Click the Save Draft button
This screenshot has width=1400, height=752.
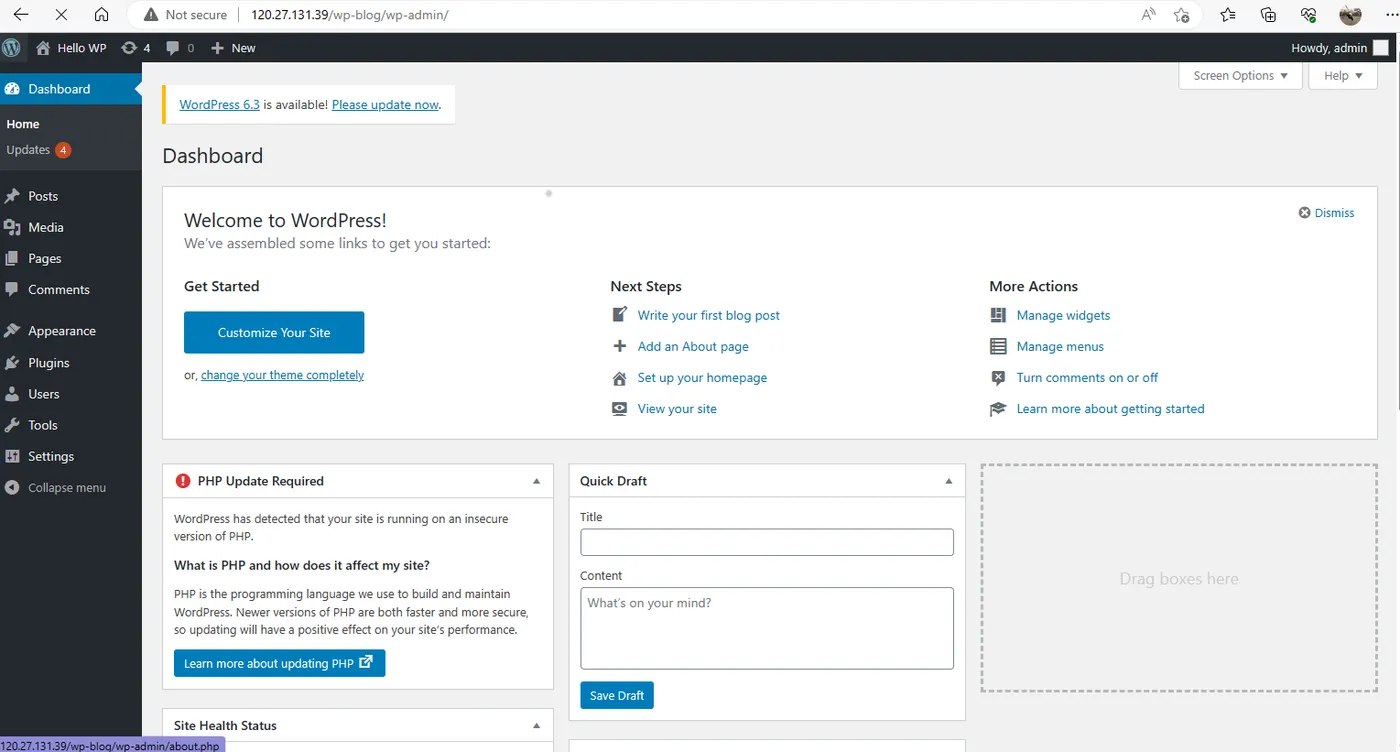click(616, 696)
